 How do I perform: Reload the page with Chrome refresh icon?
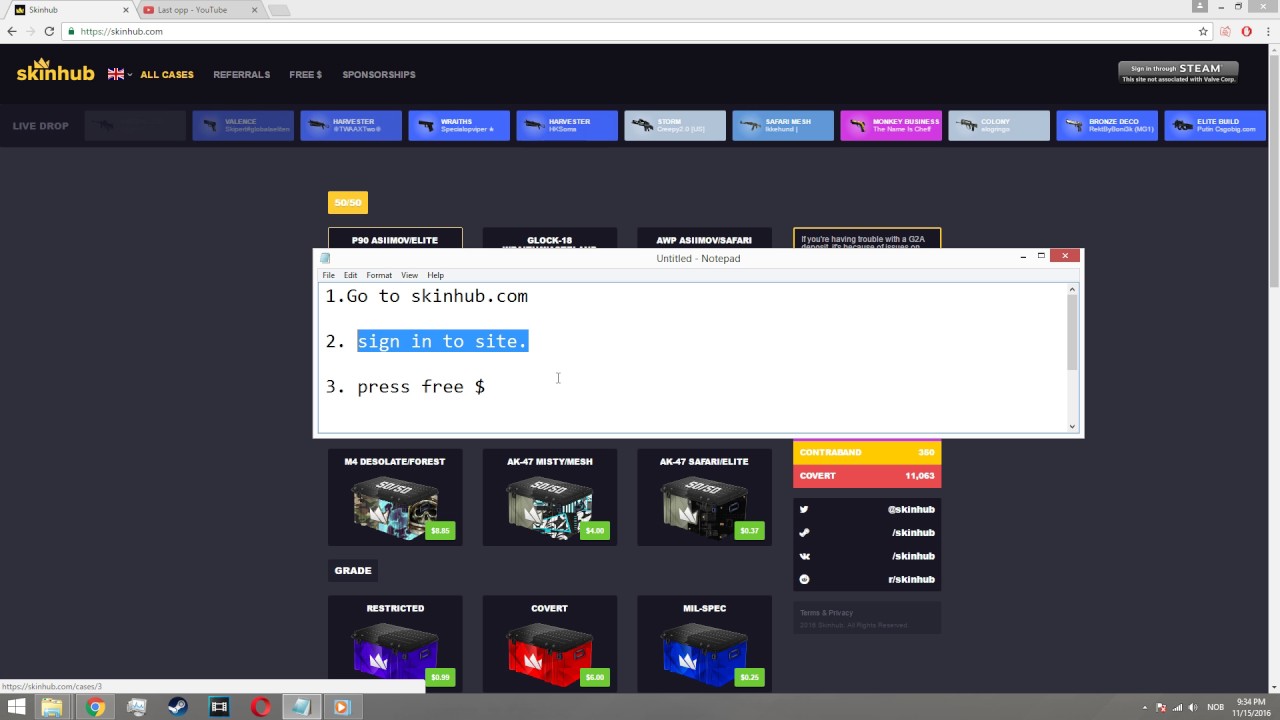50,31
